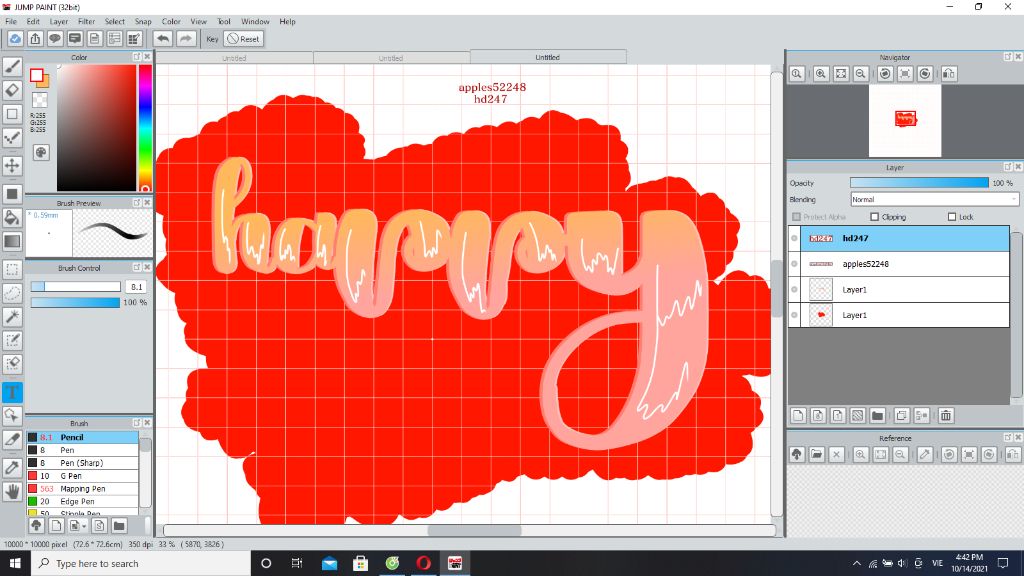This screenshot has width=1024, height=576.
Task: Choose the Select Pen tool
Action: click(12, 340)
